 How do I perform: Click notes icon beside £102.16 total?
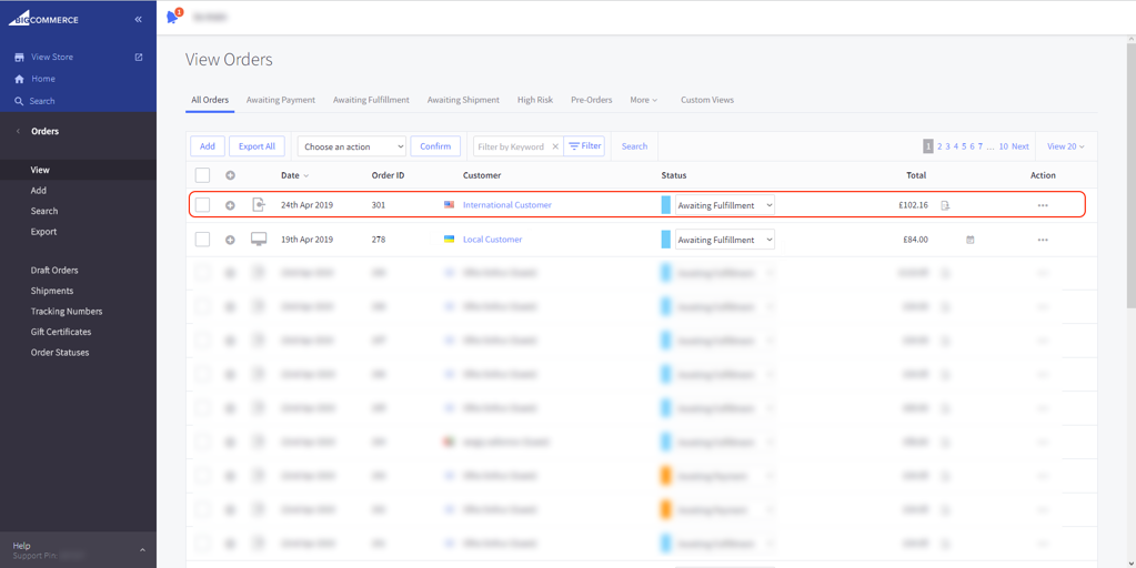(x=945, y=206)
